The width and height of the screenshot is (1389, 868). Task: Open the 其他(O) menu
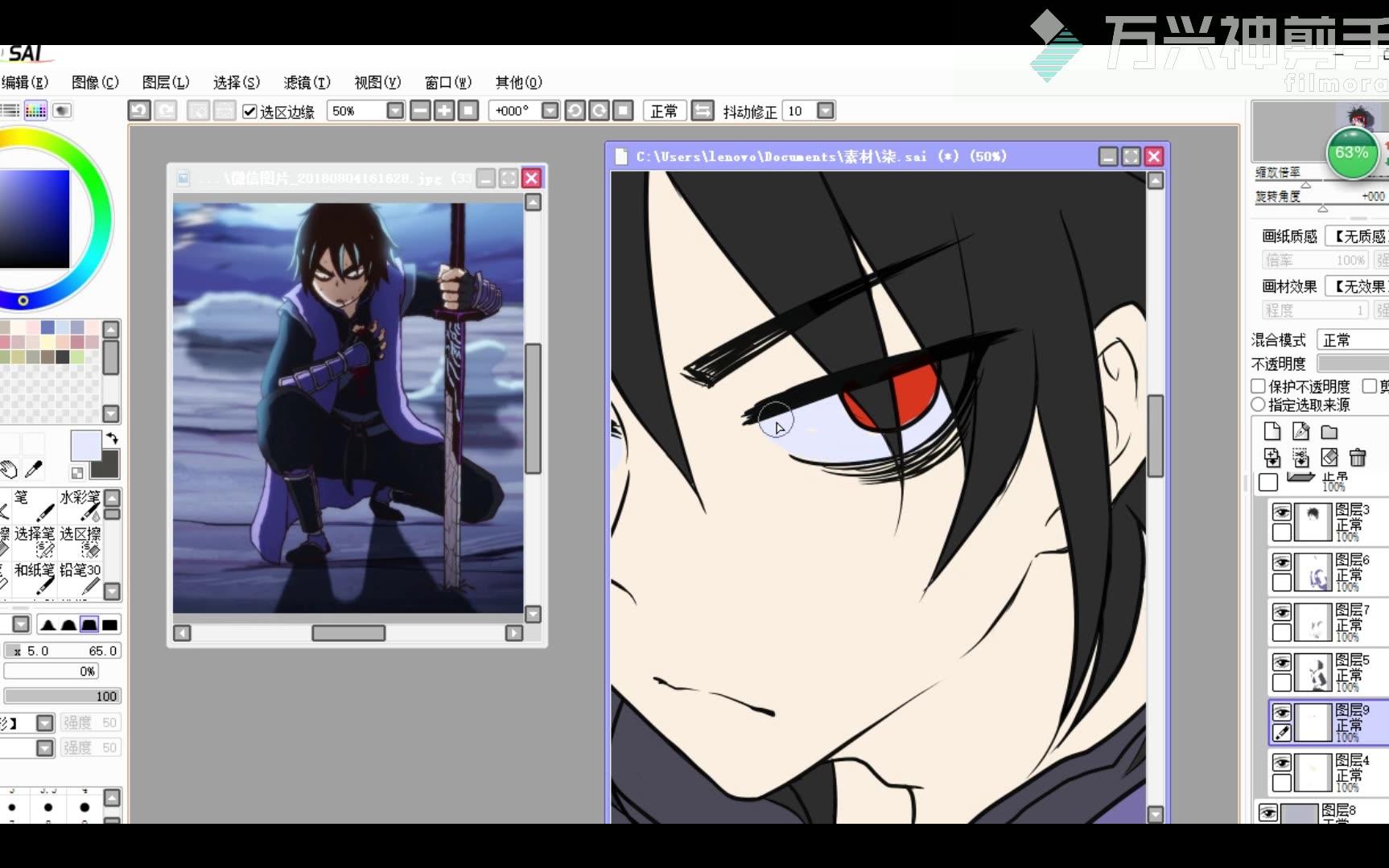(x=519, y=82)
